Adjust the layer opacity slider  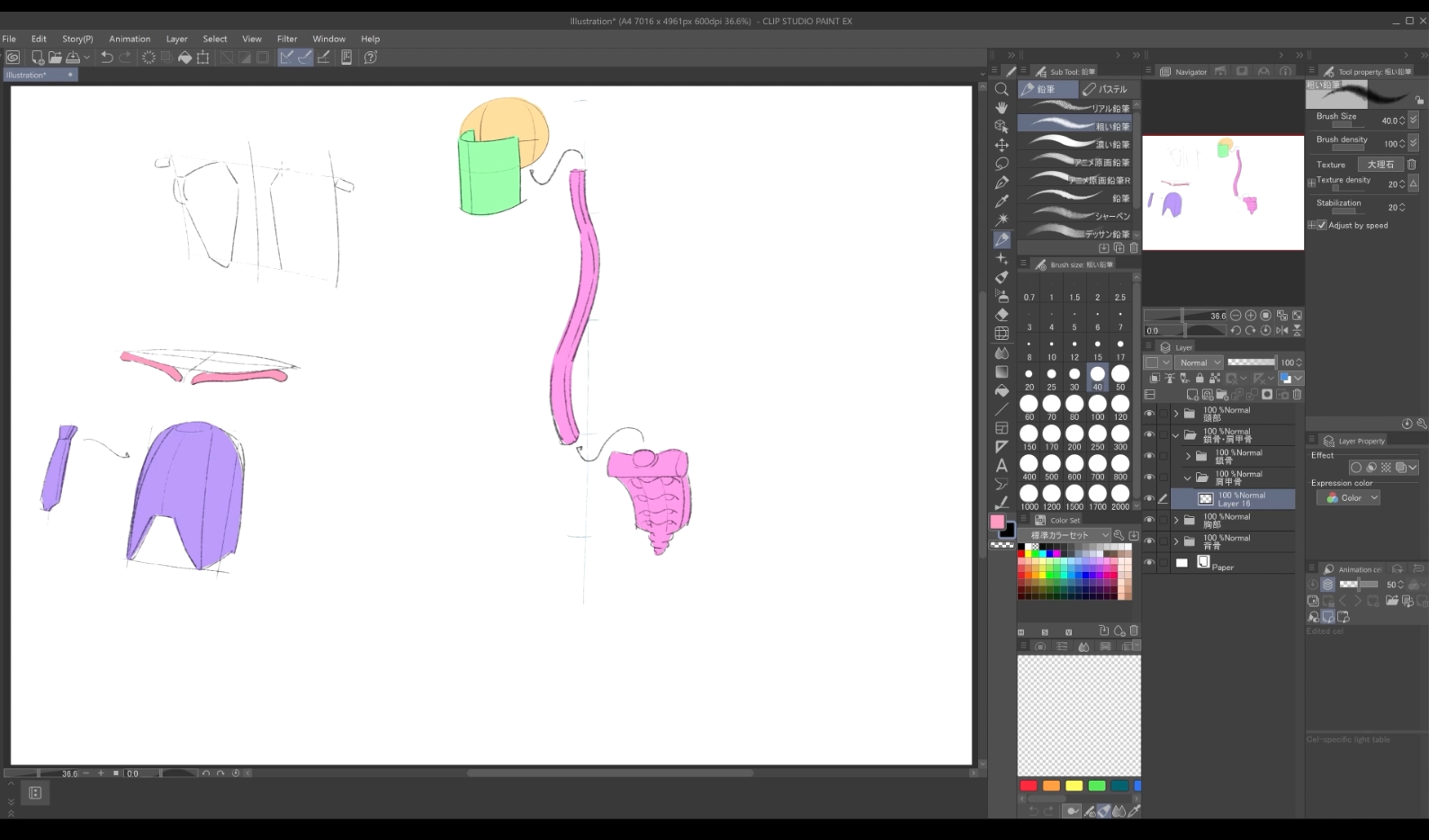tap(1251, 362)
